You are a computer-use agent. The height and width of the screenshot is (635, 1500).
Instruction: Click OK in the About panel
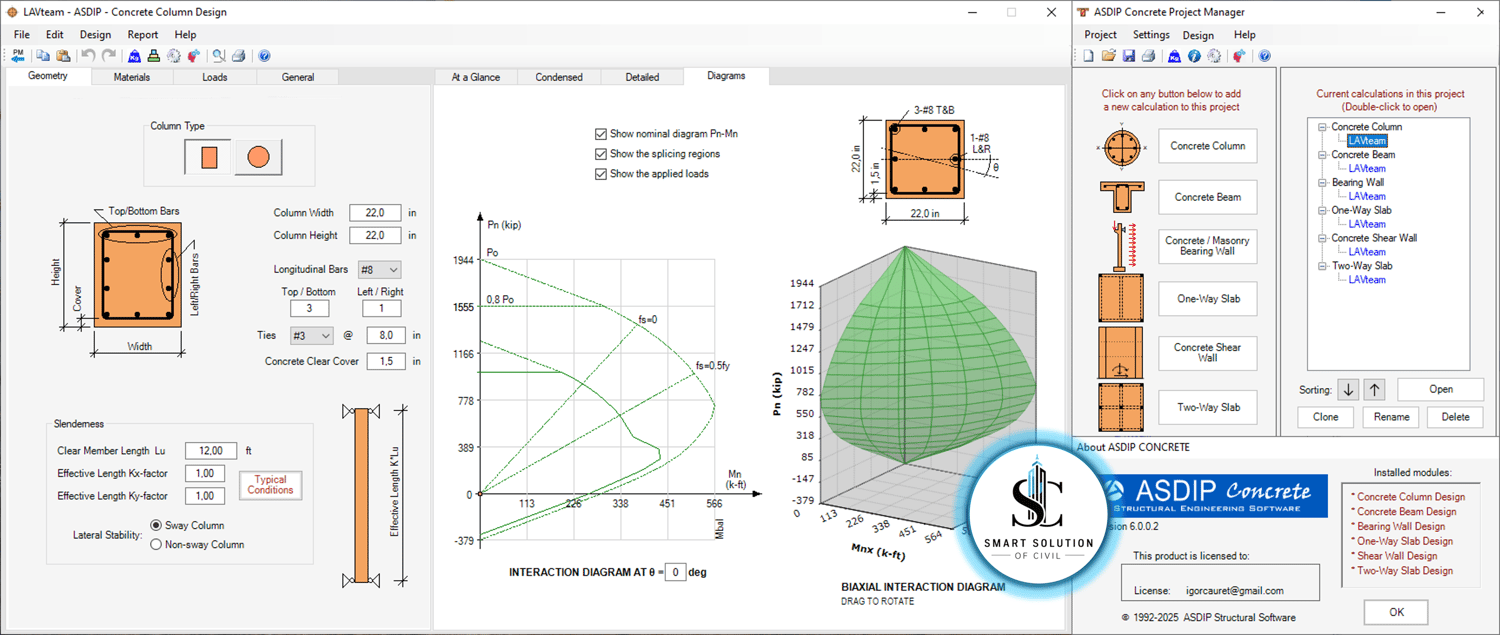tap(1396, 612)
